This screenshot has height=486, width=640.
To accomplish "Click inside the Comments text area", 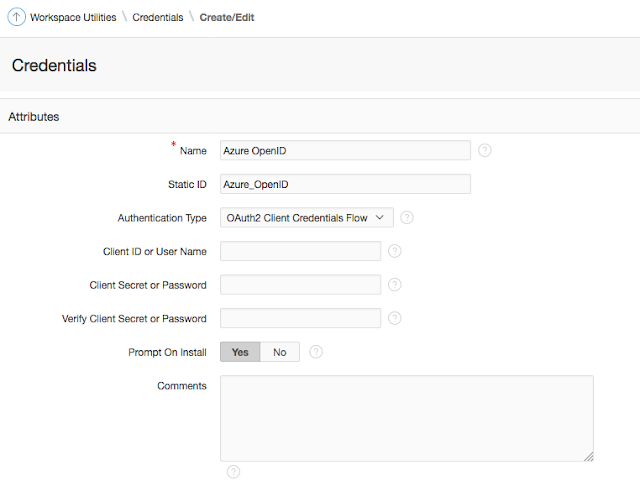I will pyautogui.click(x=406, y=418).
